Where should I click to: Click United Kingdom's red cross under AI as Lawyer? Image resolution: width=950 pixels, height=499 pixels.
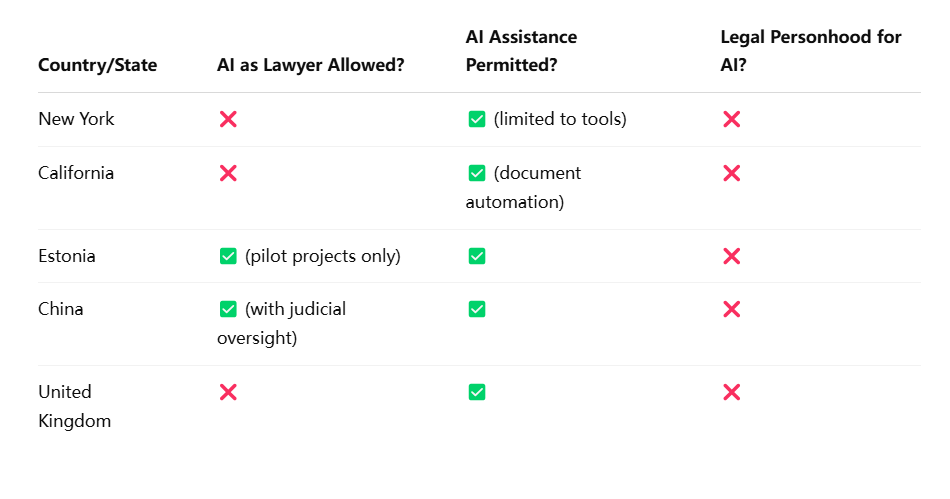(x=228, y=392)
